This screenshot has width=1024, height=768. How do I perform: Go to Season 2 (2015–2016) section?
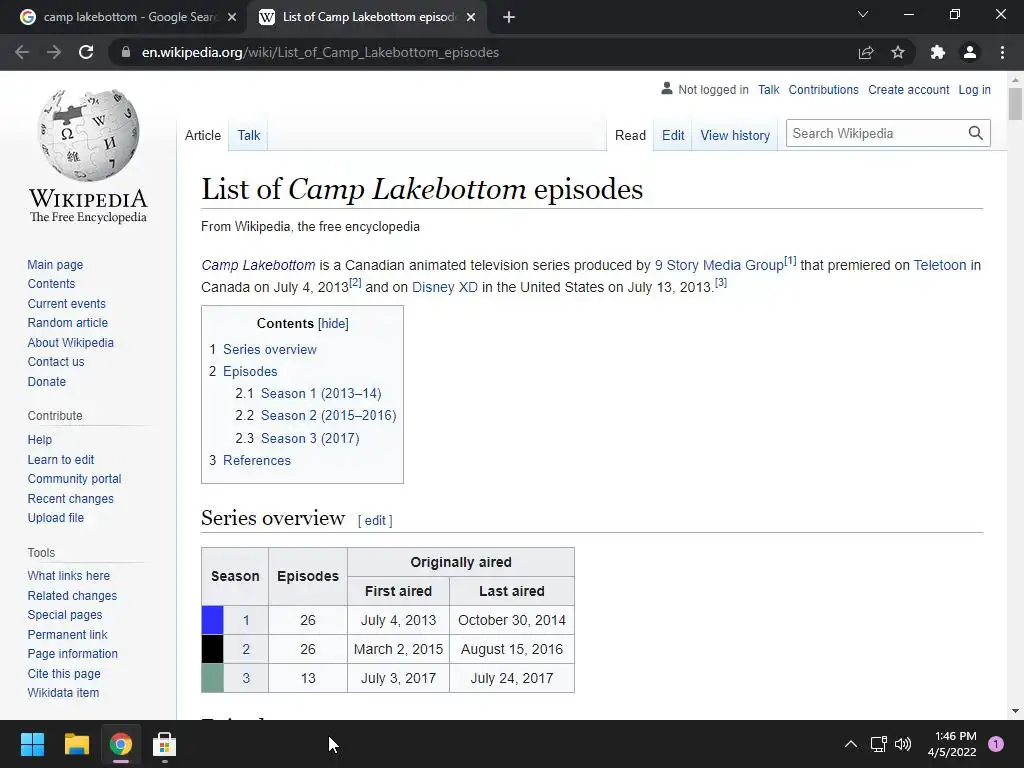coord(328,415)
